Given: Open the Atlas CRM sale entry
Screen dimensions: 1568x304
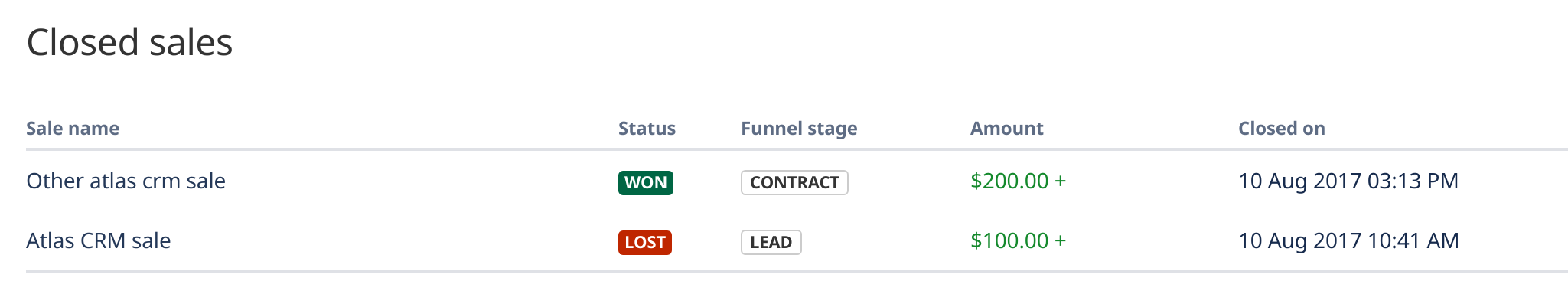Looking at the screenshot, I should [x=98, y=241].
